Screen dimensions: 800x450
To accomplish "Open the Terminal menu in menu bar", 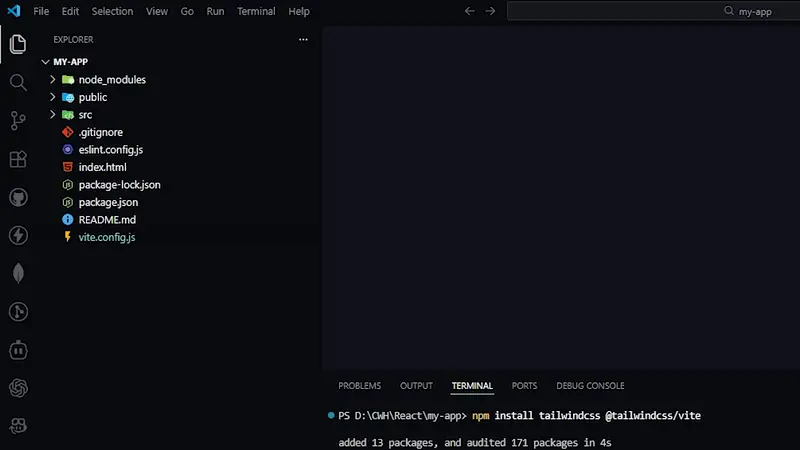I will [256, 11].
